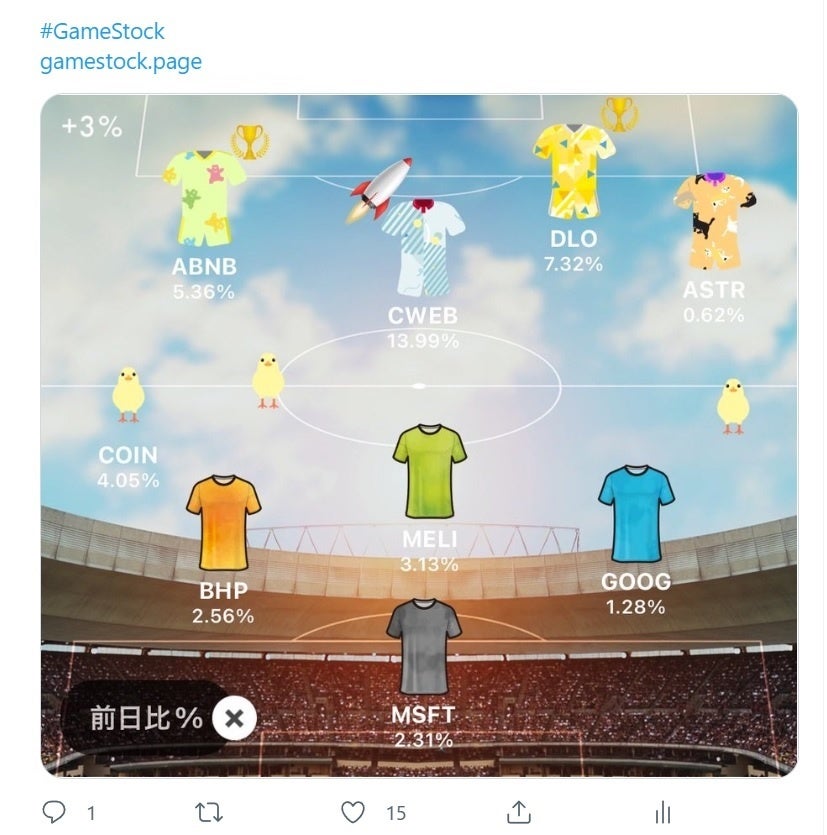This screenshot has height=835, width=827.
Task: Click the 前日比% label pill
Action: pyautogui.click(x=146, y=717)
